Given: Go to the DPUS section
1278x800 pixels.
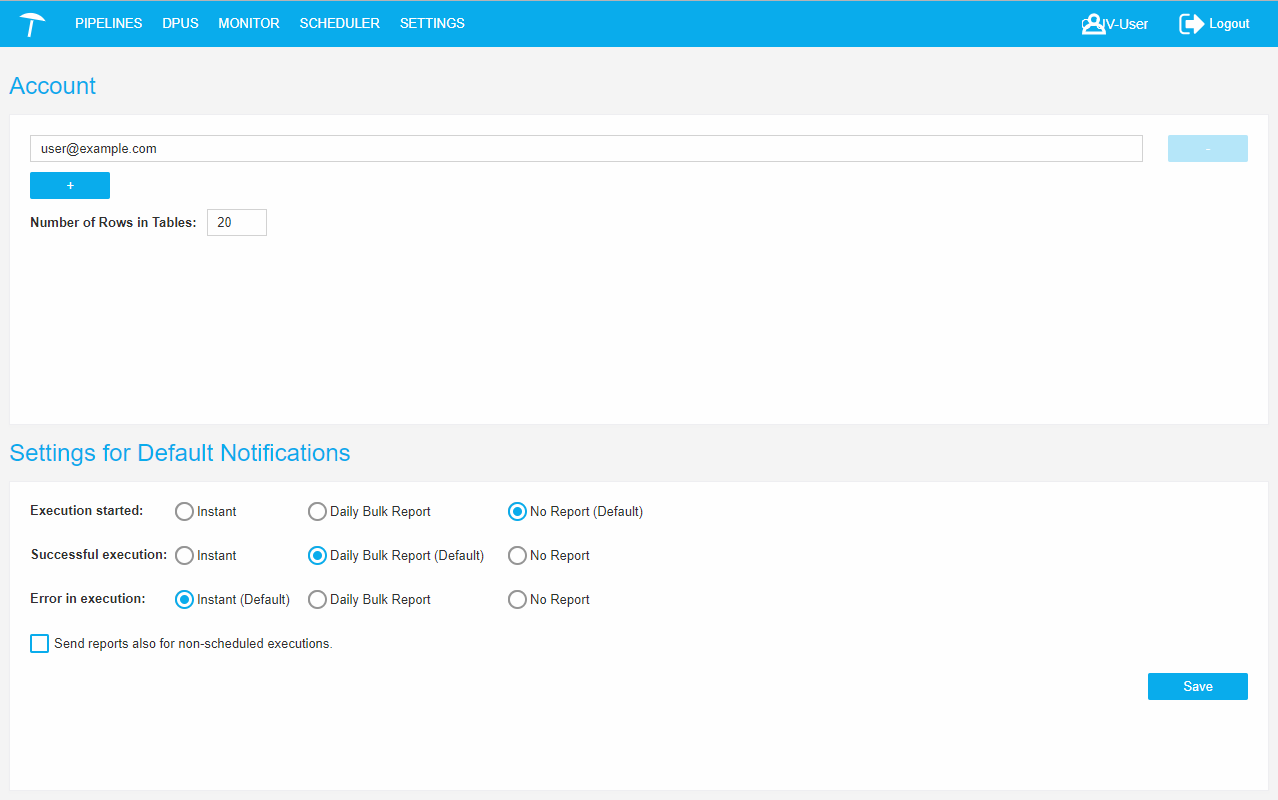Looking at the screenshot, I should (x=180, y=23).
